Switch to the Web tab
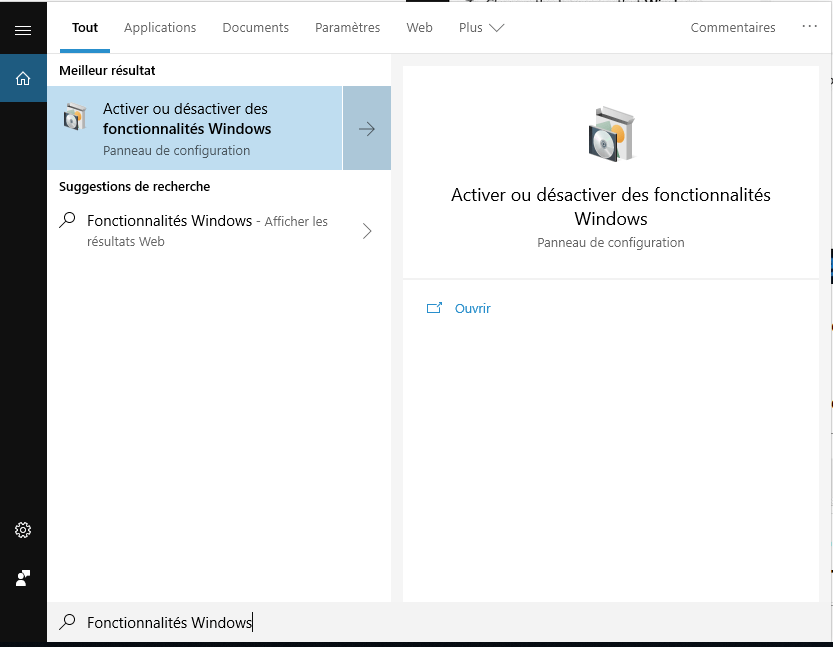 (419, 28)
